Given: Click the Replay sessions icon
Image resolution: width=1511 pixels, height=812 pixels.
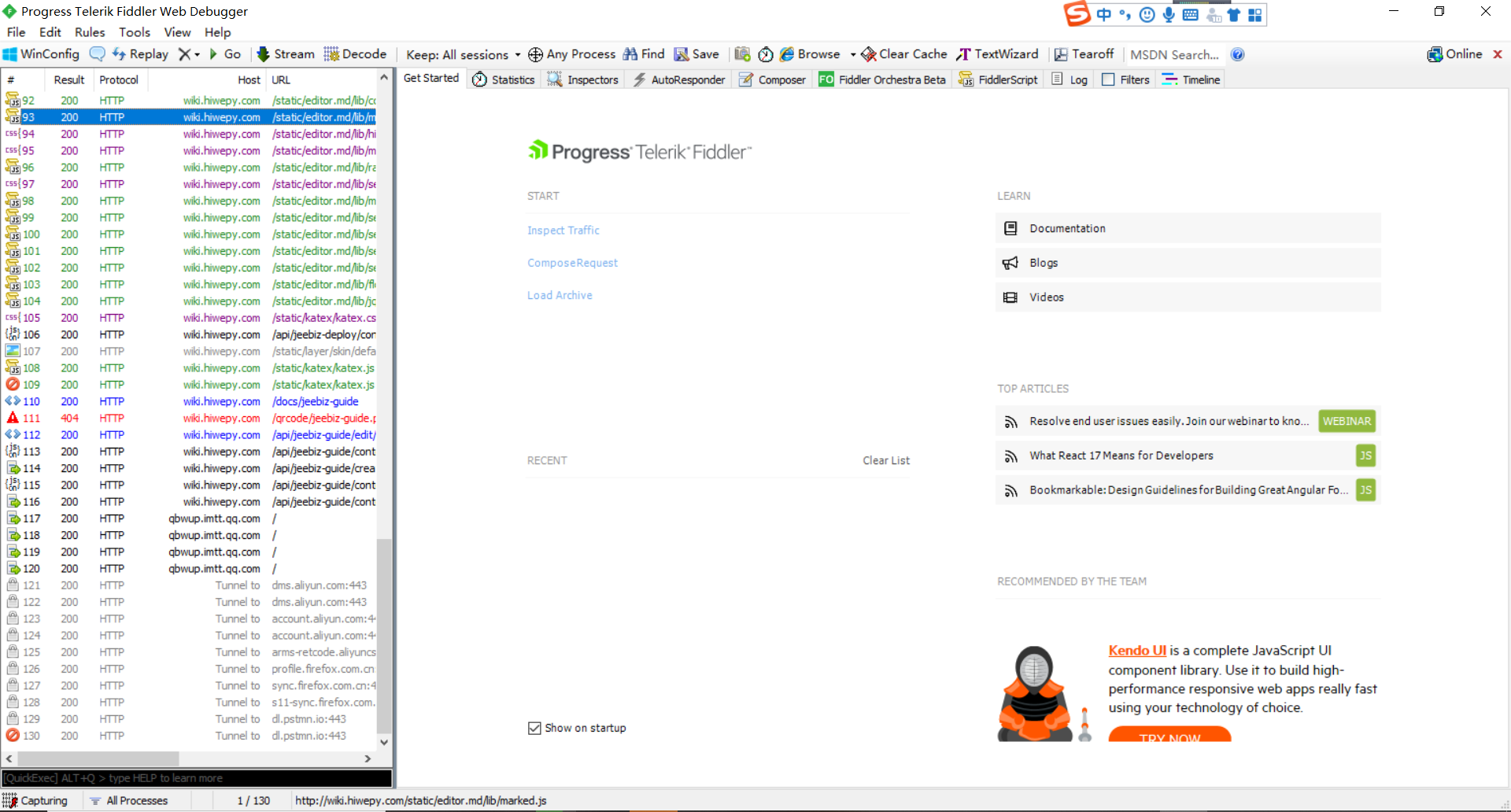Looking at the screenshot, I should coord(119,54).
